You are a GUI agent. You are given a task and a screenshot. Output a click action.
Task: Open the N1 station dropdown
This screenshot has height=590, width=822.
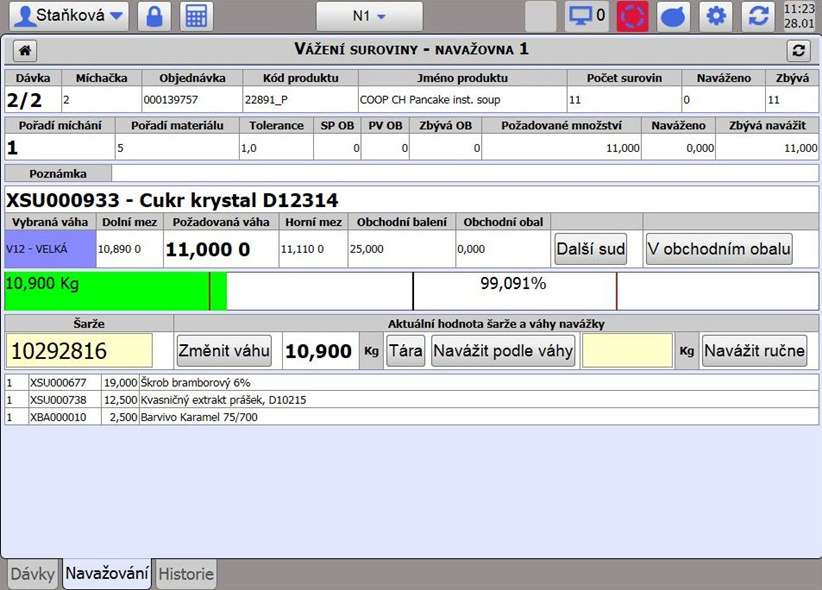pos(369,16)
